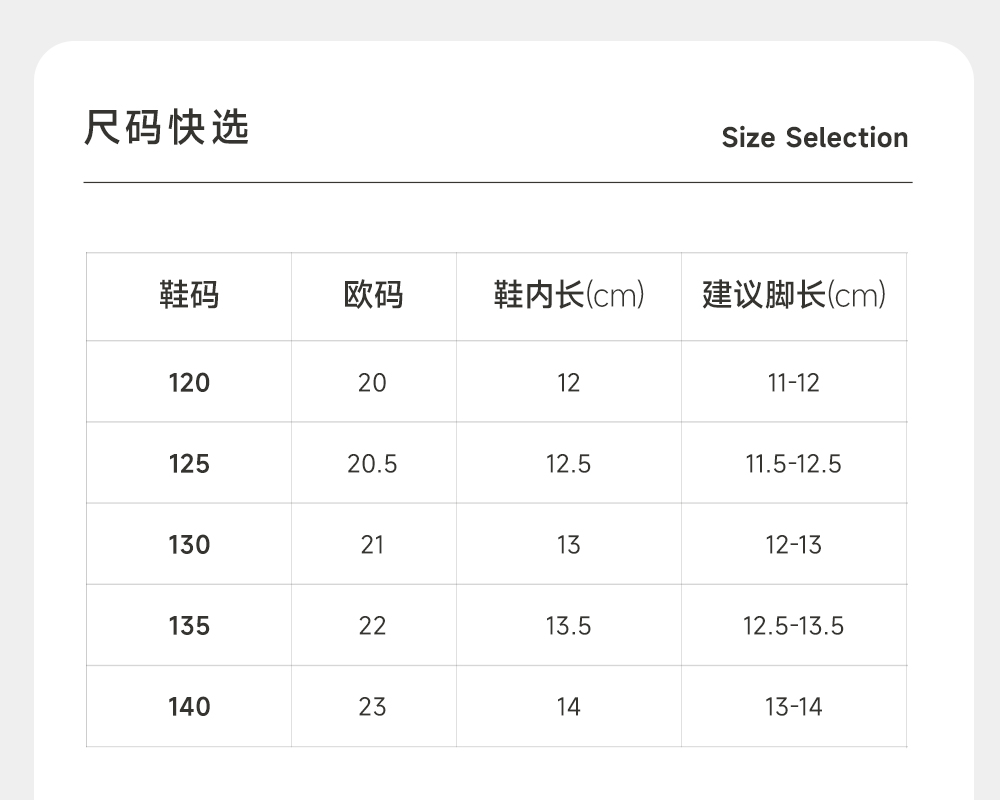Click EU size 20.5 cell
Viewport: 1000px width, 800px height.
point(372,464)
